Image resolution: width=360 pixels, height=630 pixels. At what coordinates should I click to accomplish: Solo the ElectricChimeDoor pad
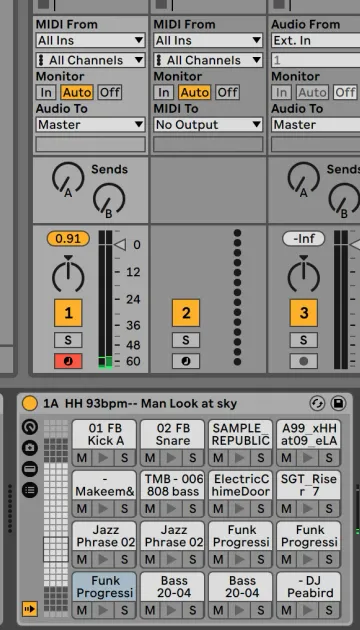pyautogui.click(x=261, y=508)
